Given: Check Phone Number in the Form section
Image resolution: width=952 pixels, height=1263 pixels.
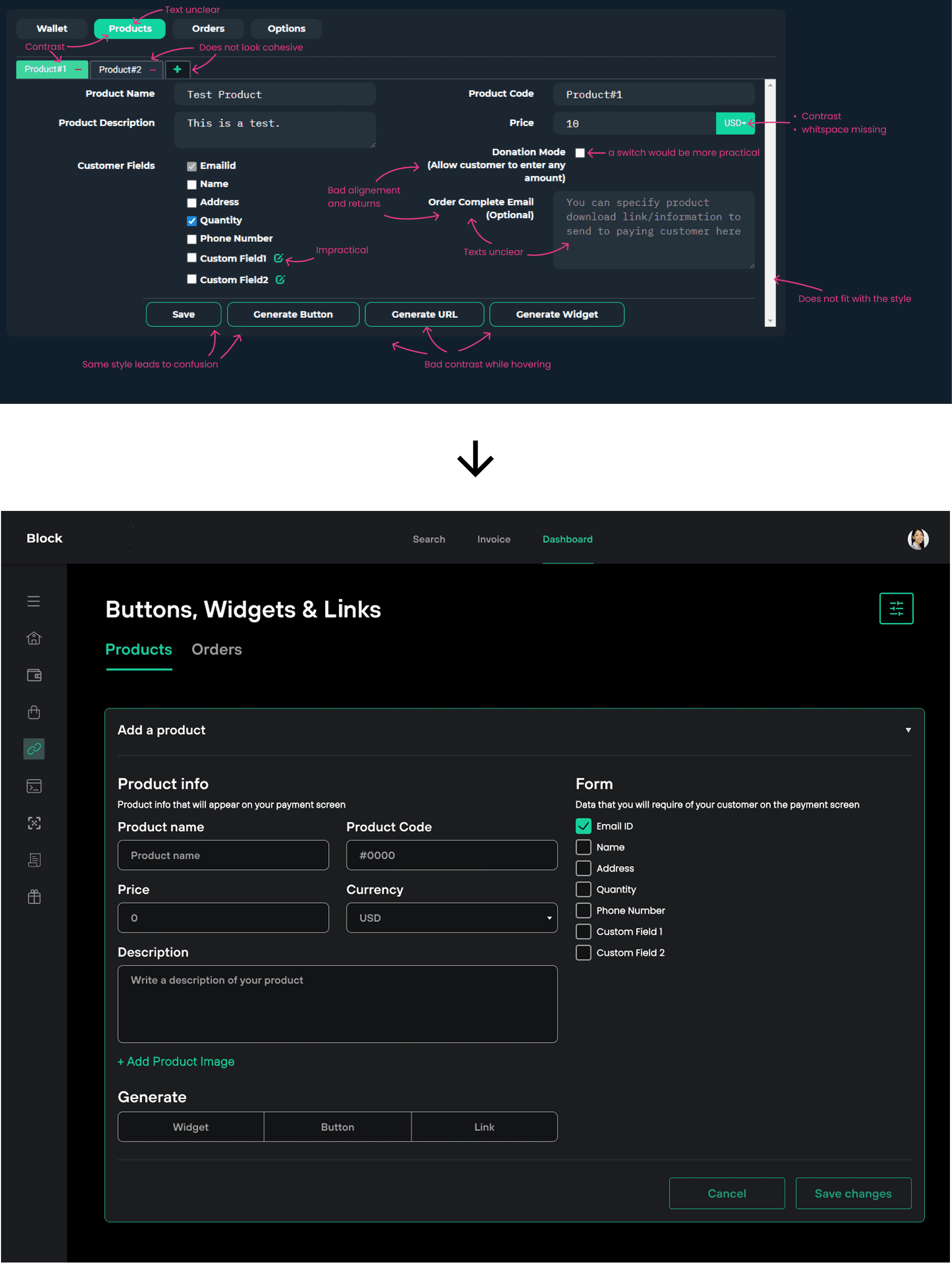Looking at the screenshot, I should (584, 911).
